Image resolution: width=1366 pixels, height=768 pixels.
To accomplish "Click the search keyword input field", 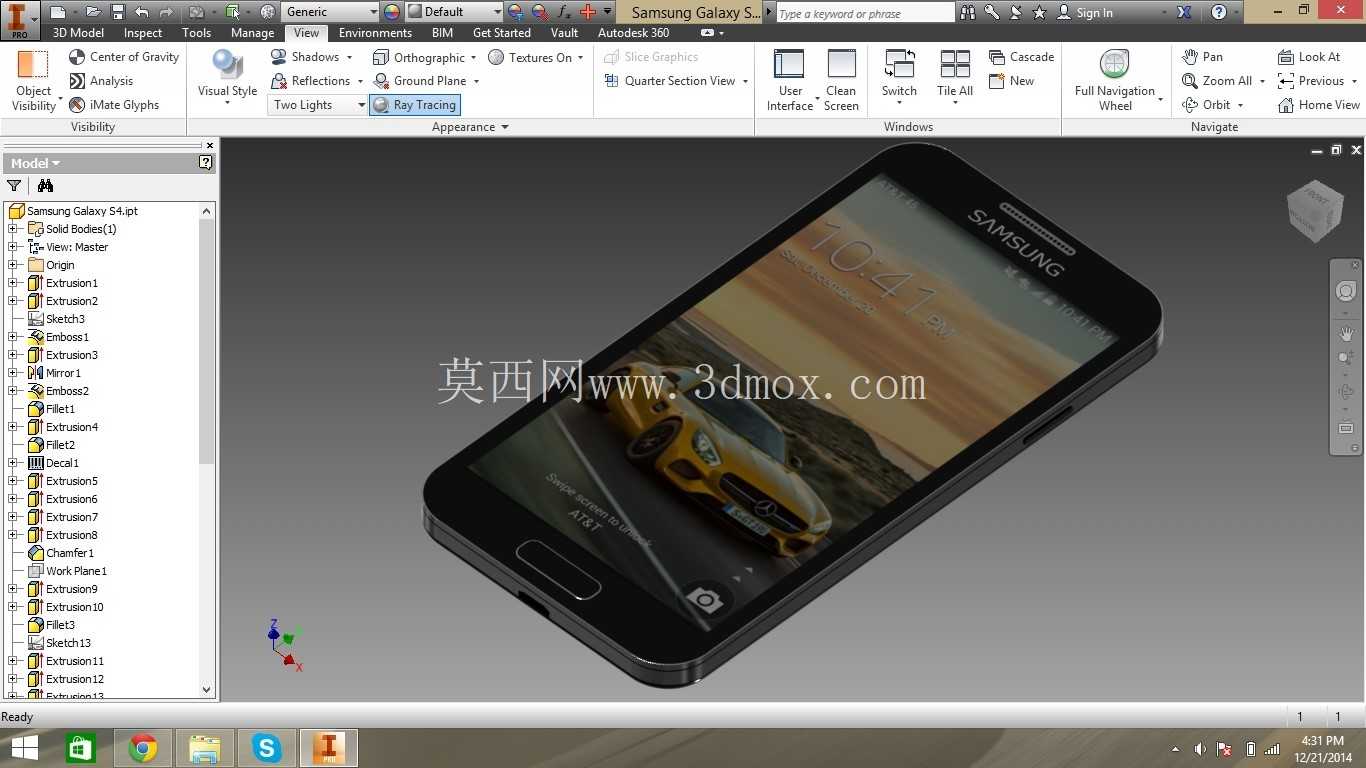I will pos(865,13).
